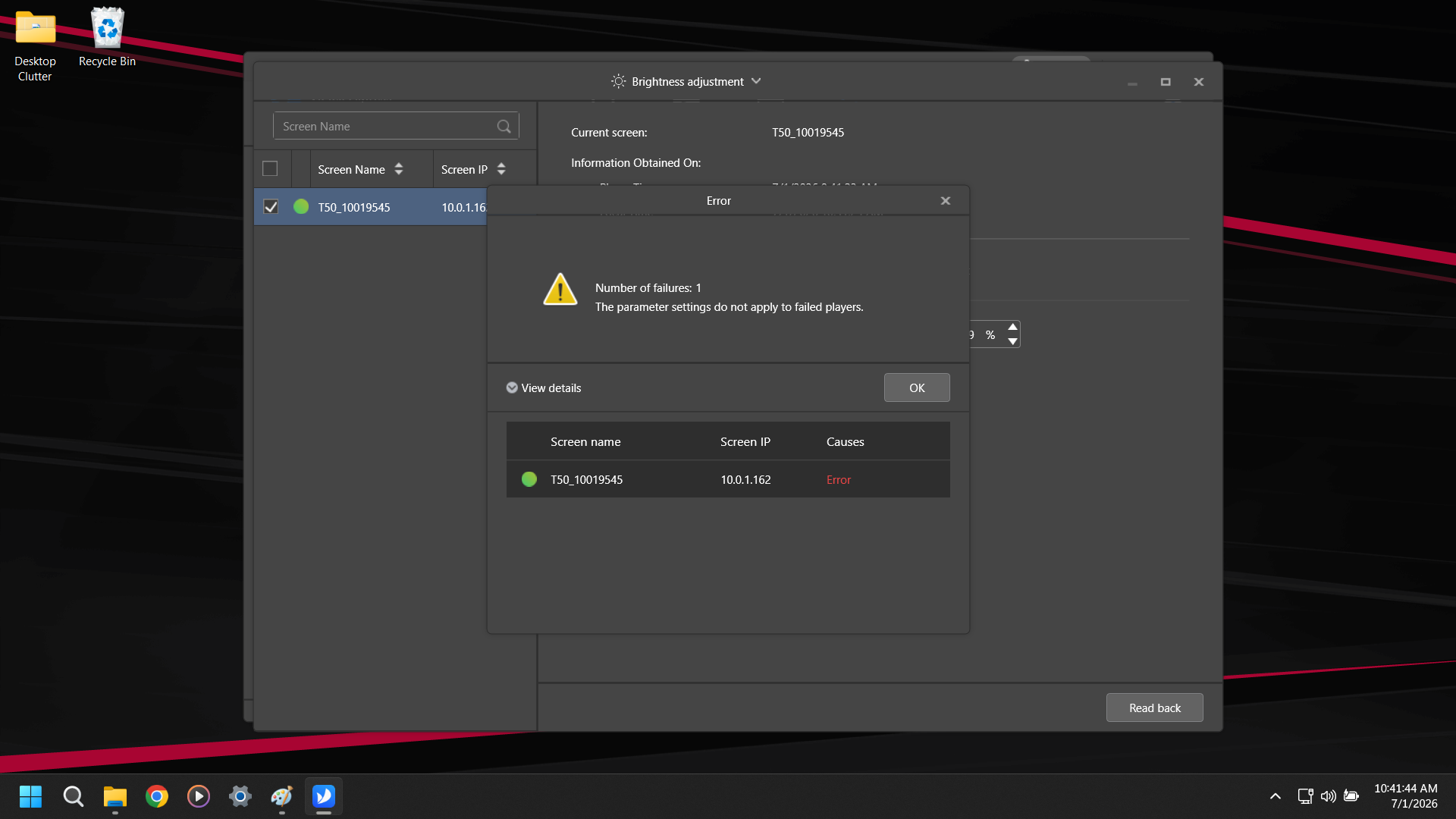Viewport: 1456px width, 819px height.
Task: Click the search magnifier in Screen Name field
Action: pos(504,127)
